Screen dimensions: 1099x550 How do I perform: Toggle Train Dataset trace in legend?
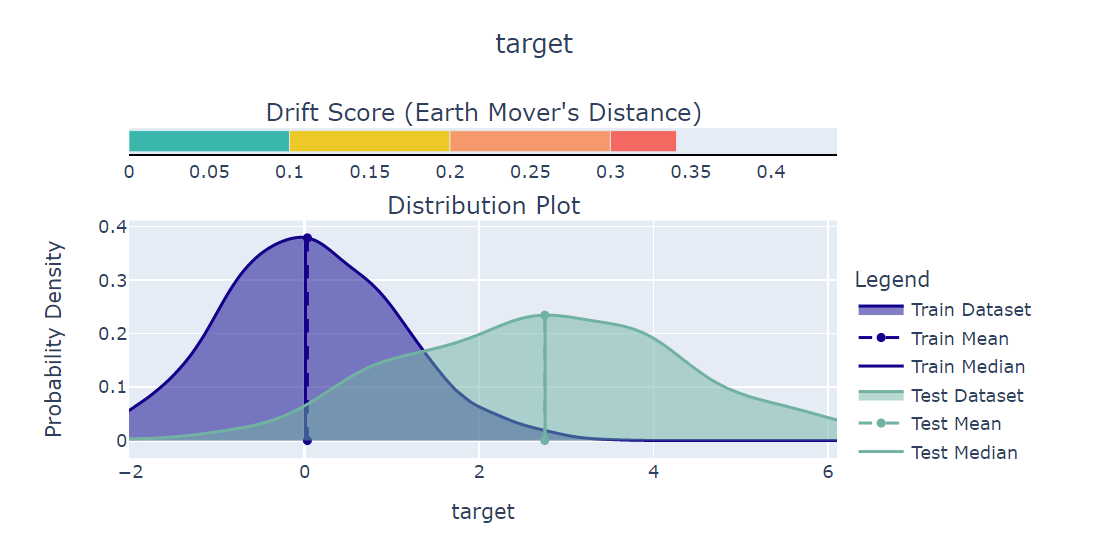(970, 310)
